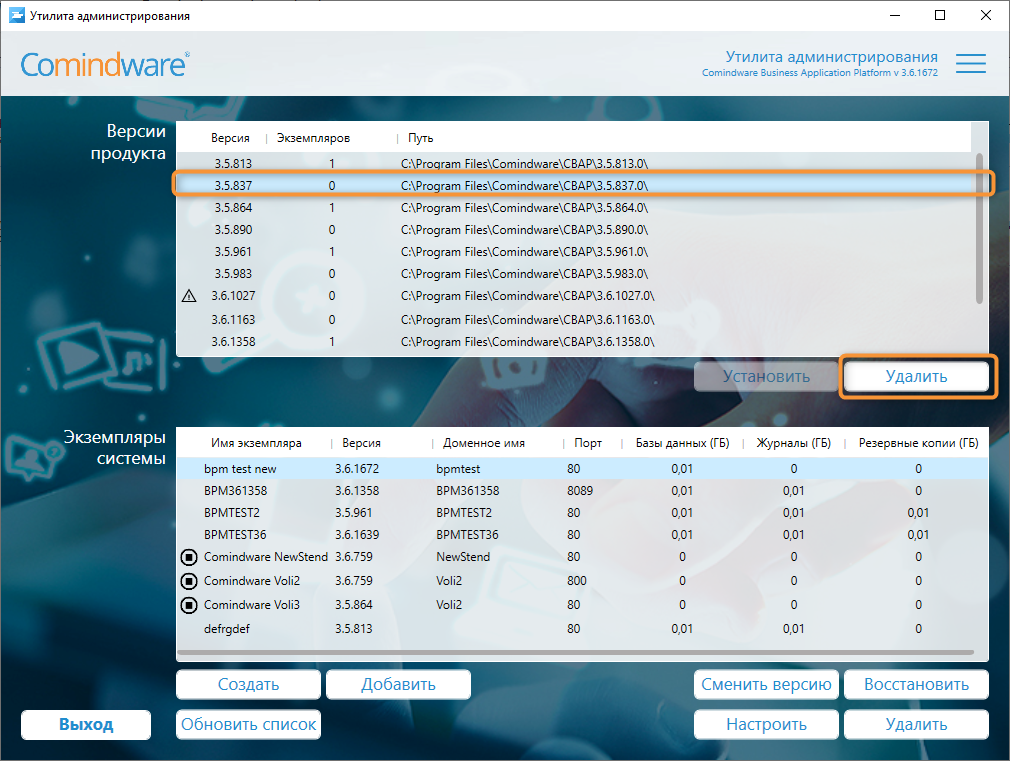Click the NewStend domain name cell

(462, 557)
